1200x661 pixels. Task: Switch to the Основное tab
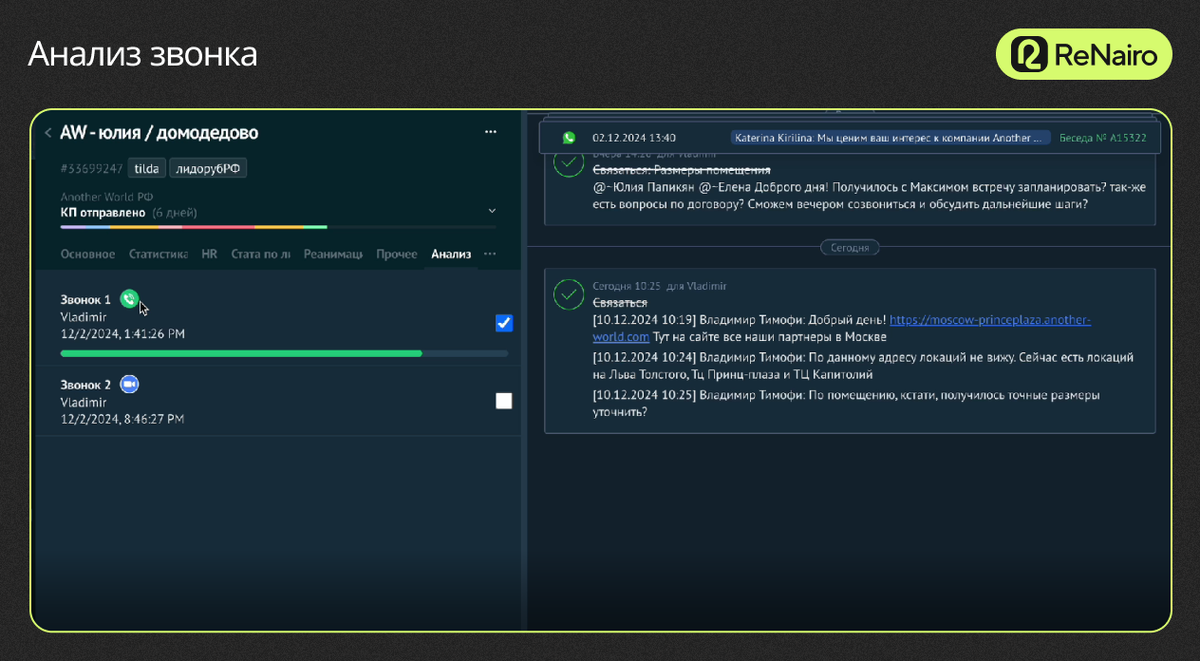(88, 254)
